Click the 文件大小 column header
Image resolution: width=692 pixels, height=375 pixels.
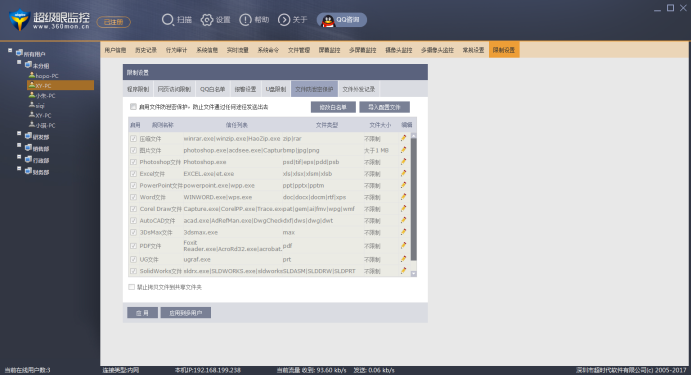pyautogui.click(x=380, y=125)
